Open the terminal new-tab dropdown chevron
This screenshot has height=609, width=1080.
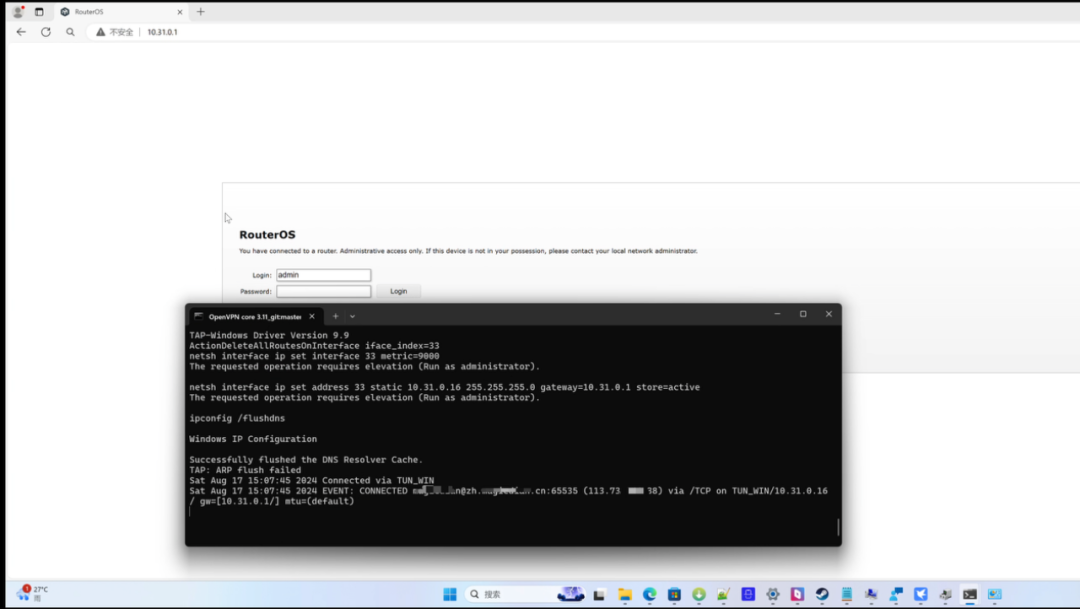pyautogui.click(x=350, y=315)
